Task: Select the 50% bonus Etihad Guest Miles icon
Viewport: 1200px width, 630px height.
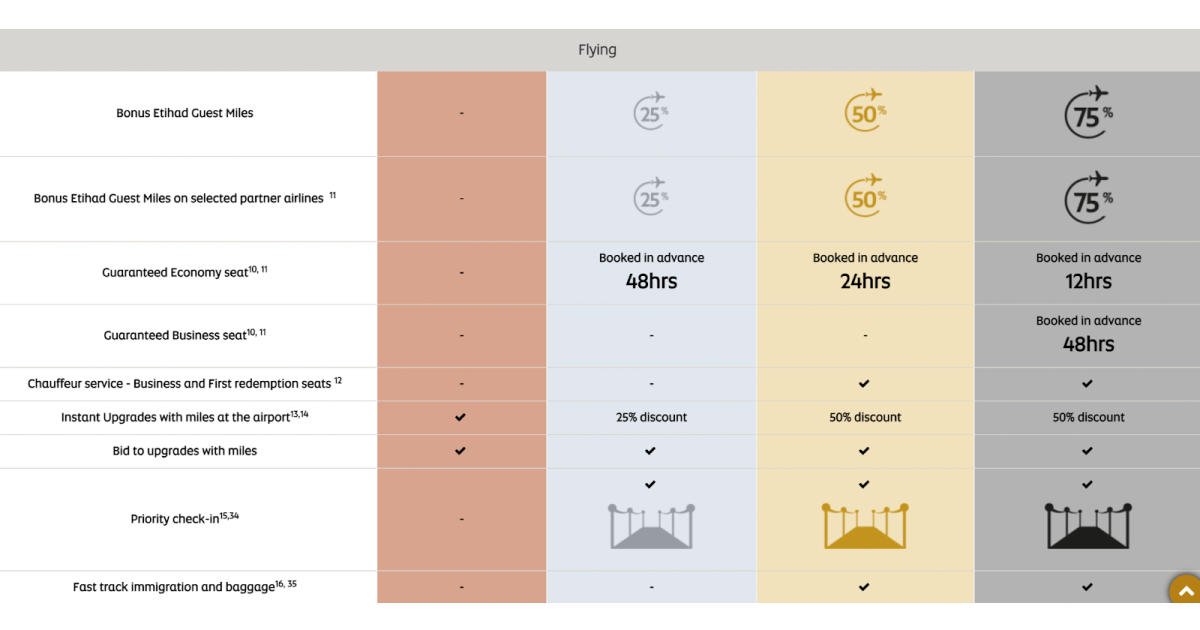Action: coord(865,113)
